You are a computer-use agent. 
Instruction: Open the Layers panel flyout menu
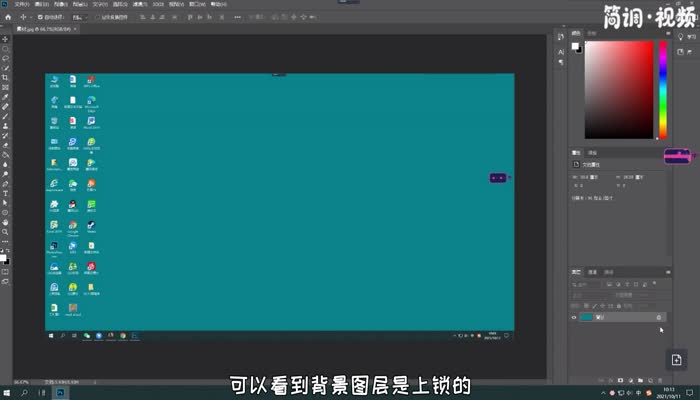(x=668, y=272)
